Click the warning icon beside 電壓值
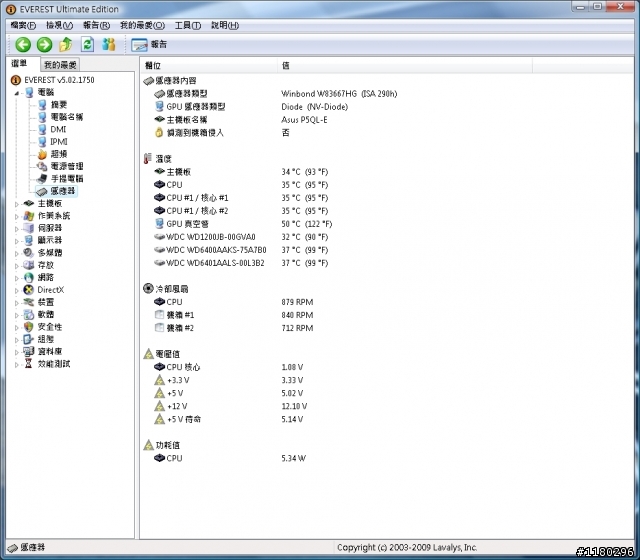The height and width of the screenshot is (560, 640). point(148,354)
